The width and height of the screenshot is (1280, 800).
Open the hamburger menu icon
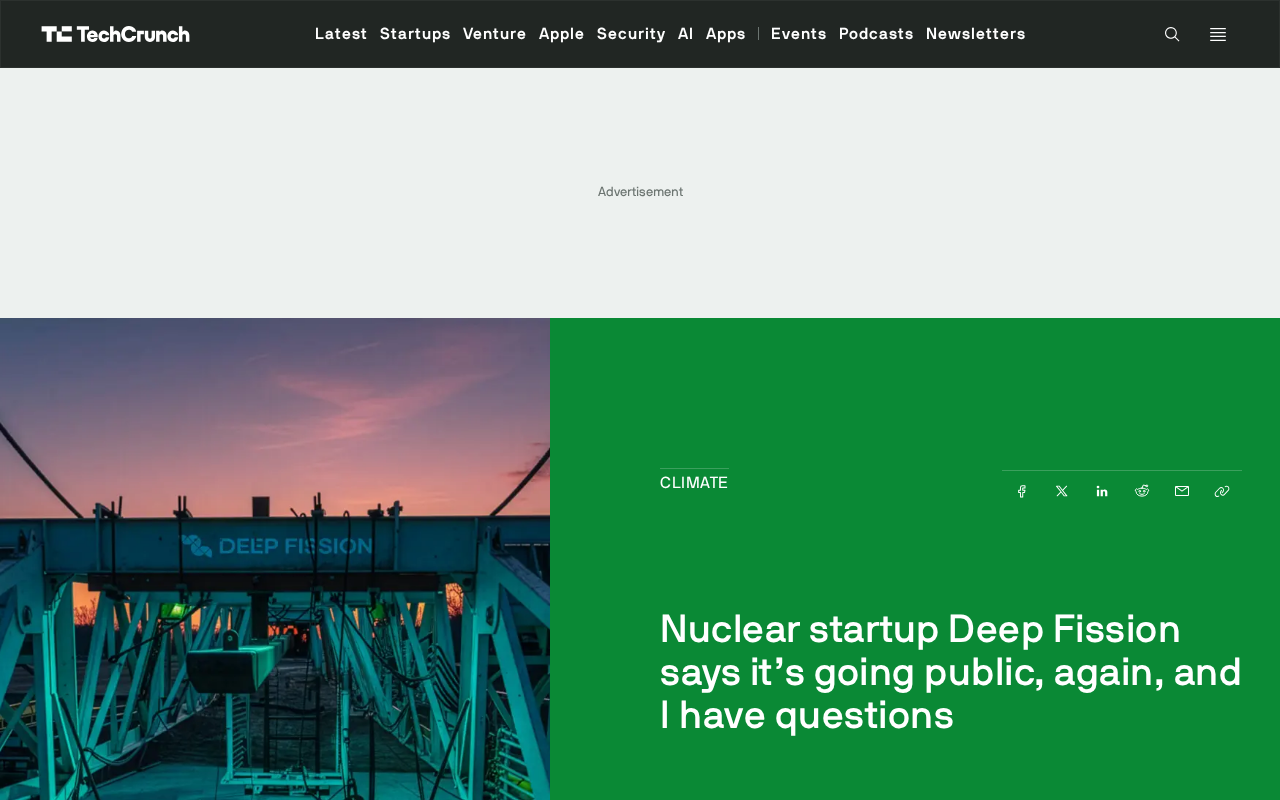pyautogui.click(x=1218, y=34)
